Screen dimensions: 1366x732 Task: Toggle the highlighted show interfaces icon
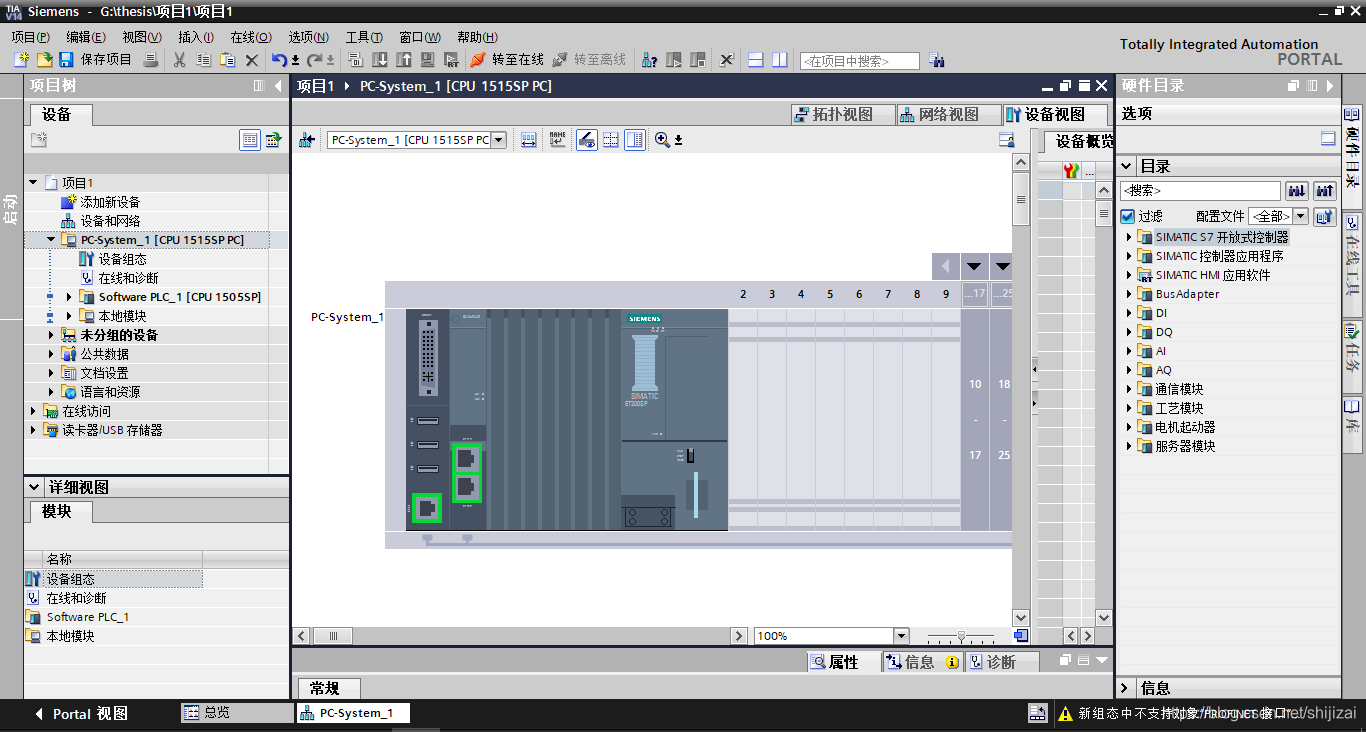pos(587,140)
